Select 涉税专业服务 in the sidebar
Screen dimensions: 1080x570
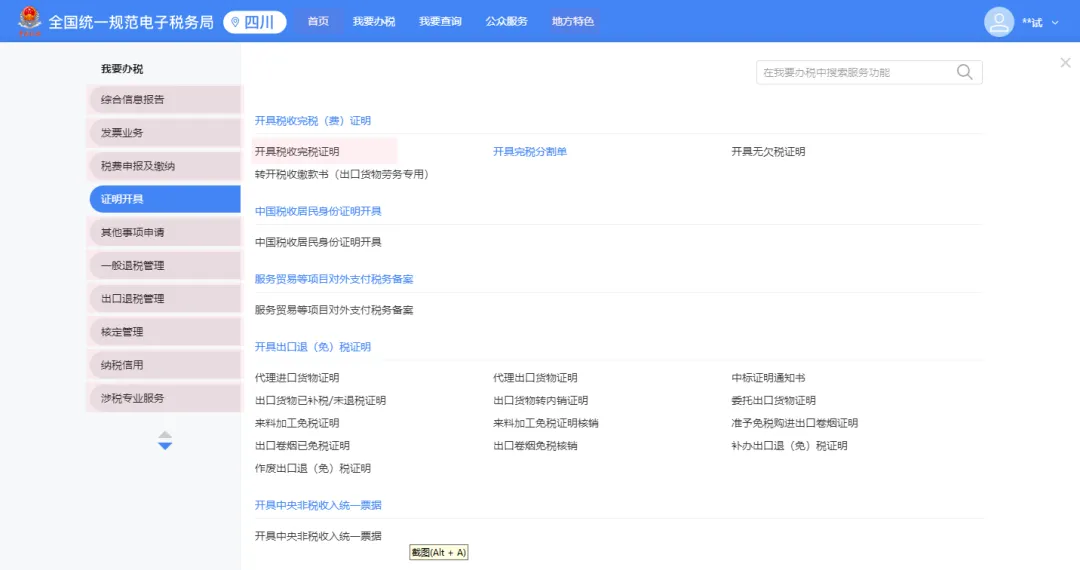tap(165, 398)
